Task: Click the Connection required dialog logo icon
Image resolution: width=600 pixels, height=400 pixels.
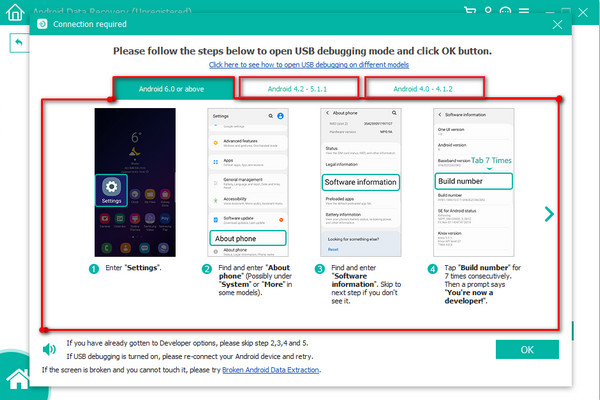Action: 42,24
